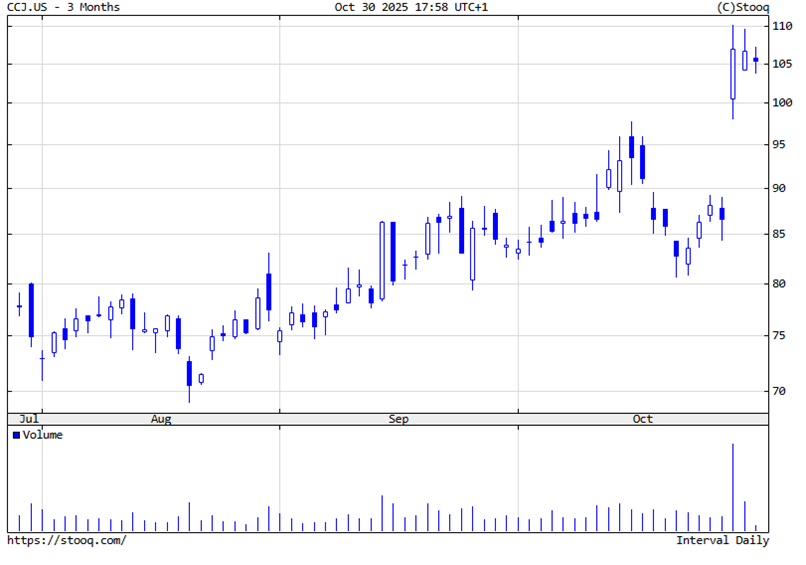Viewport: 806px width, 565px height.
Task: Click the blue Volume legend square
Action: (16, 435)
